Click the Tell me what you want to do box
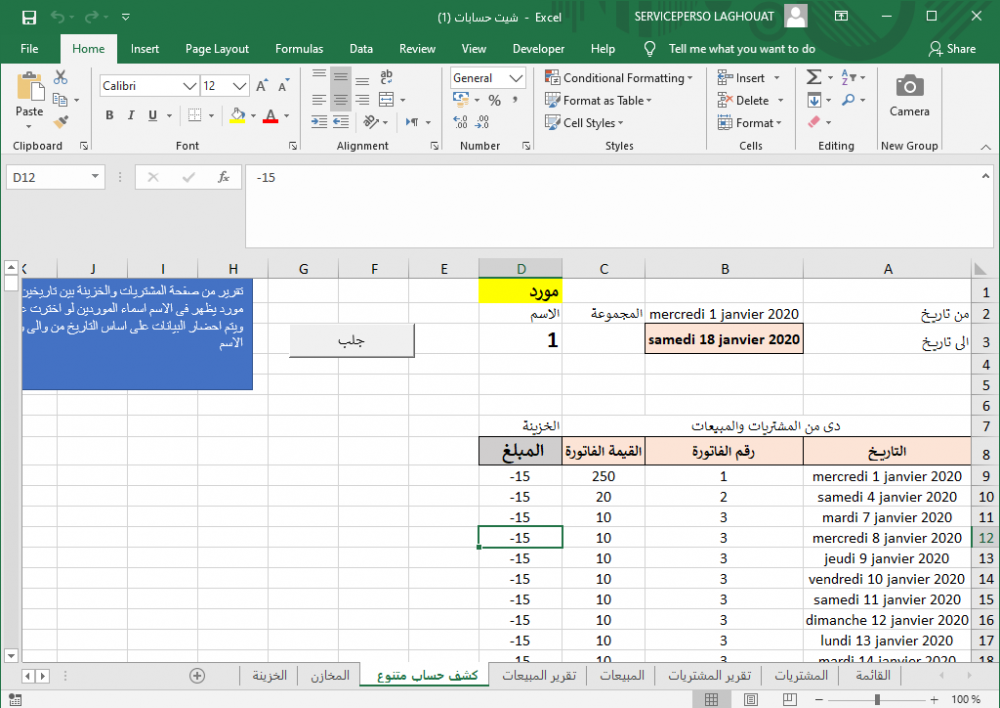Image resolution: width=1000 pixels, height=708 pixels. [x=742, y=49]
